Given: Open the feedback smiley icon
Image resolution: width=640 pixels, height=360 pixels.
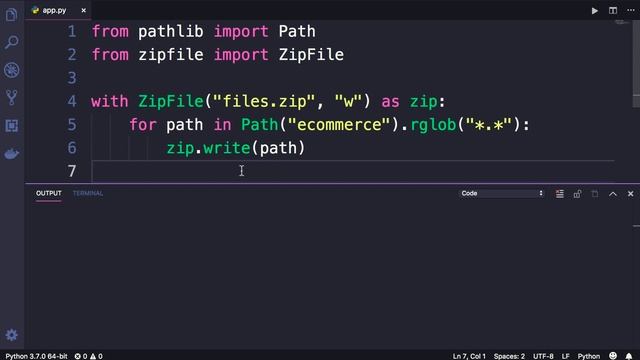Looking at the screenshot, I should (613, 356).
